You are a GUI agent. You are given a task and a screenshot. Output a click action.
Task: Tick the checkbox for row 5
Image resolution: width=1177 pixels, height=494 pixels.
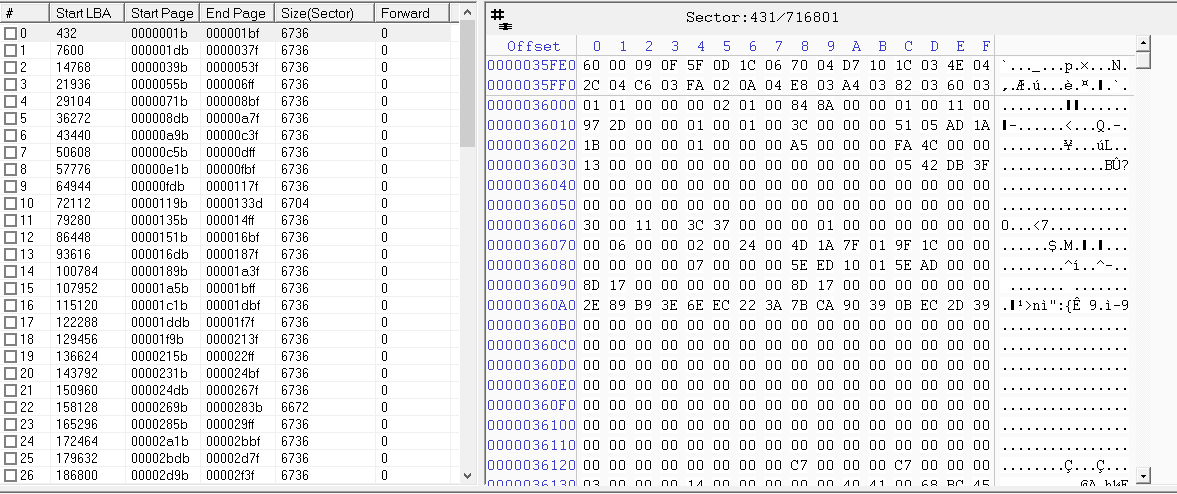10,119
